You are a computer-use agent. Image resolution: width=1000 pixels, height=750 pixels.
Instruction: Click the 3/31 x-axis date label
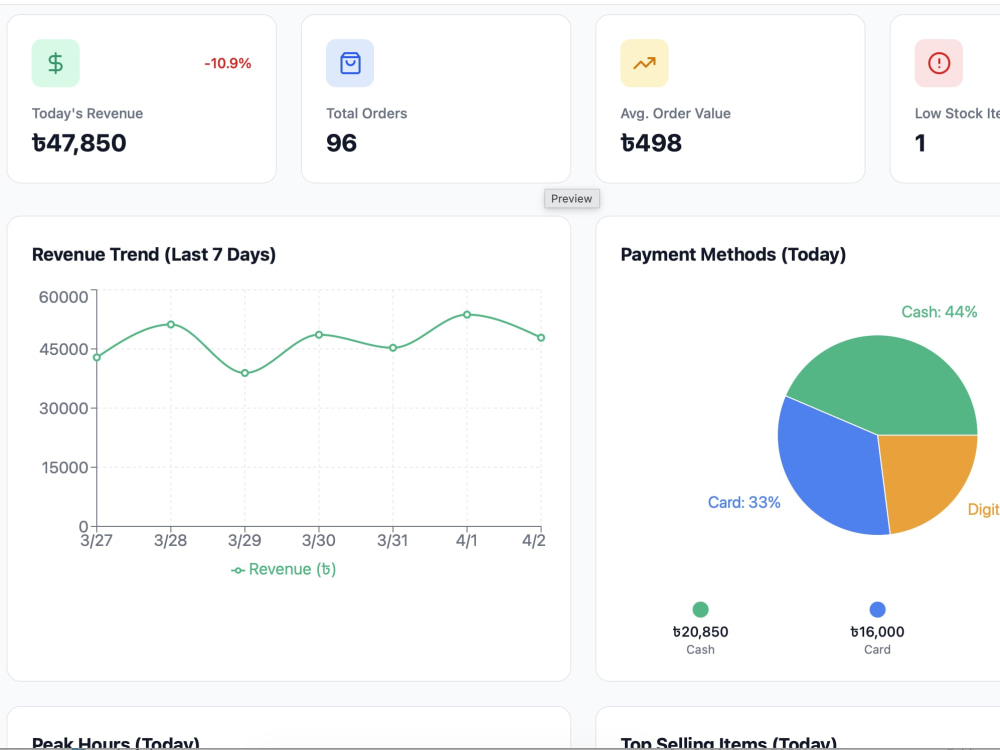[x=393, y=541]
